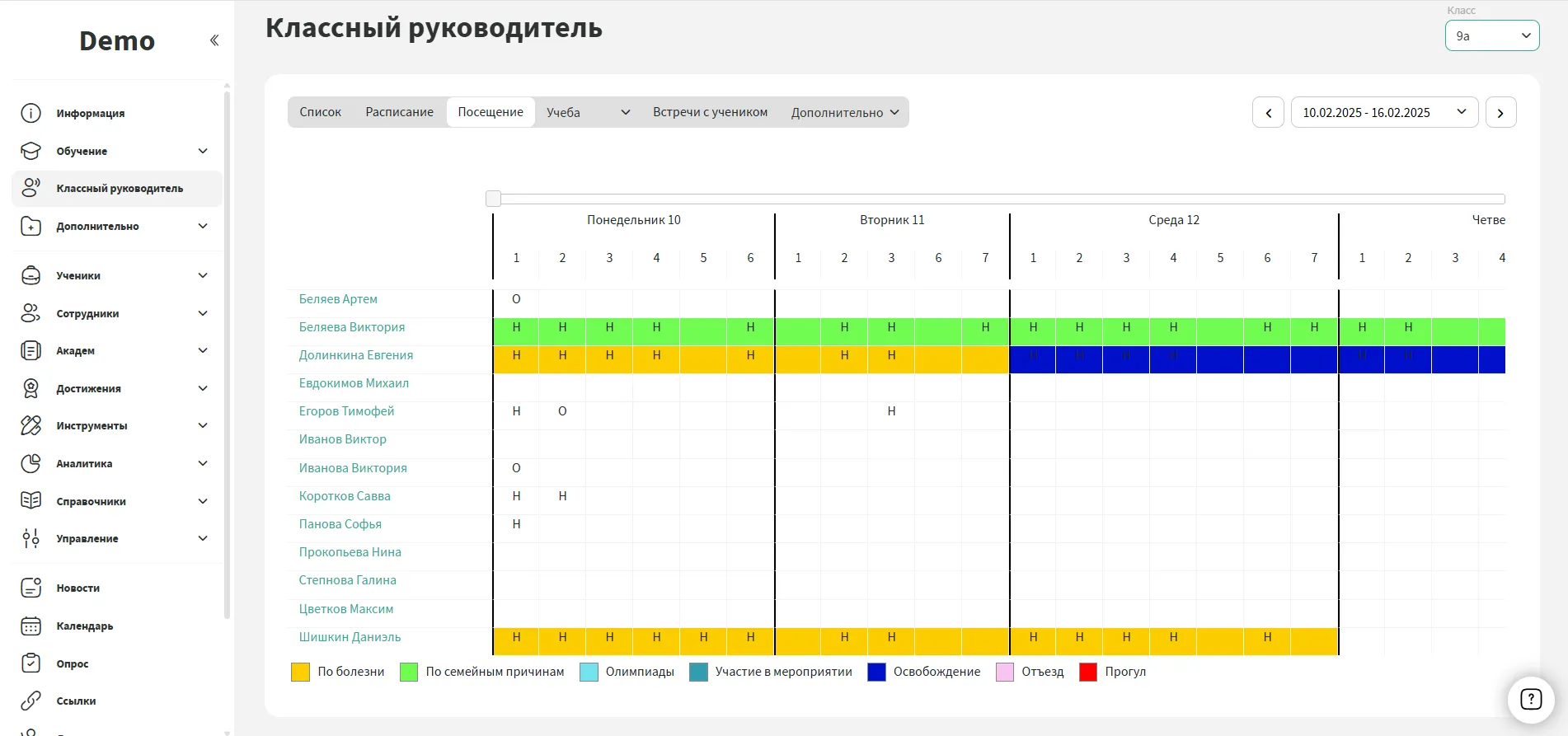Open student Евдокимов Михаил link

tap(354, 383)
